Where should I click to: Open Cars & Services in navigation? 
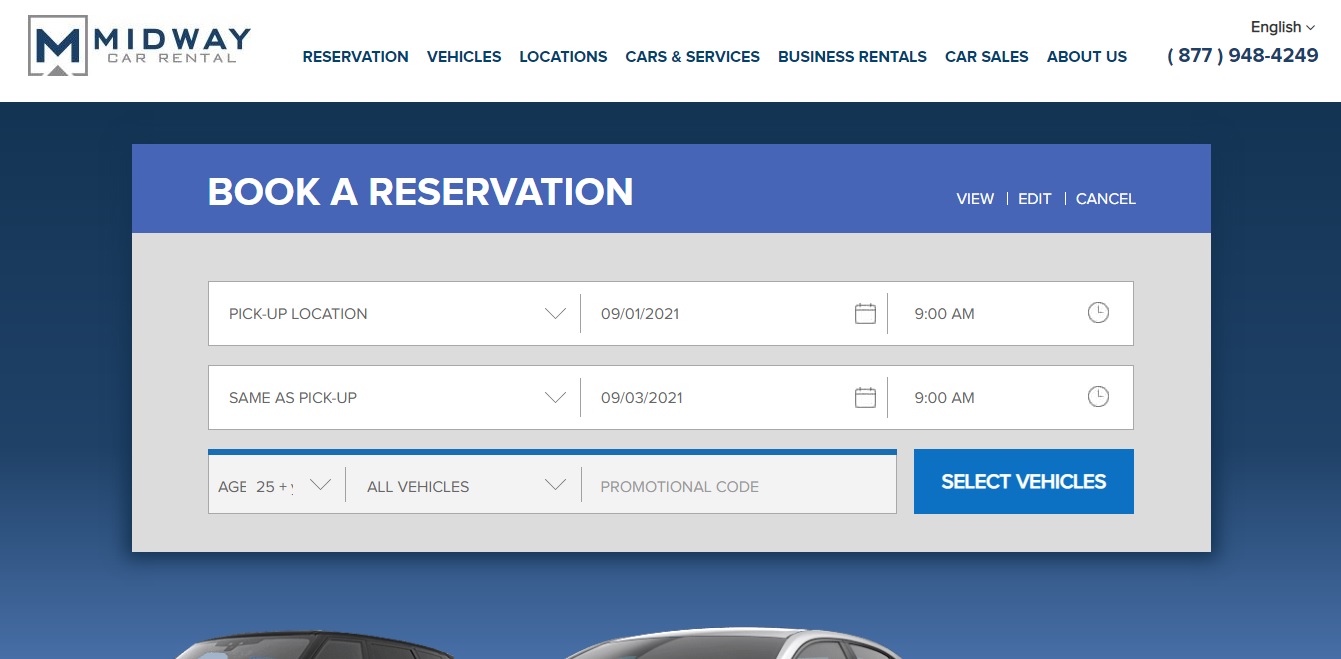coord(692,57)
